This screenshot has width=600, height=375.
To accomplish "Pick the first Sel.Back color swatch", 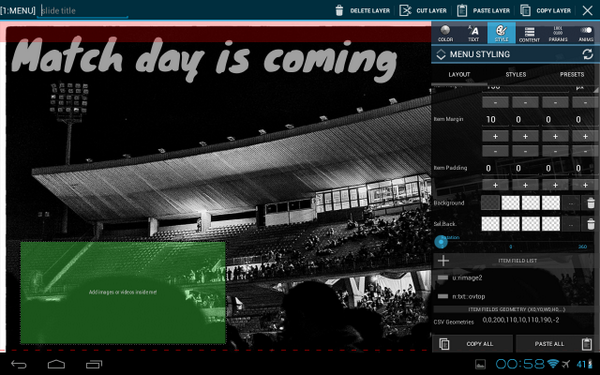I will point(491,224).
